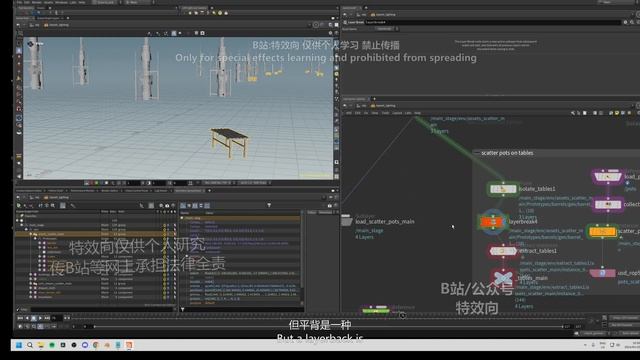Open the Add menu in the network editor
This screenshot has height=360, width=640.
click(349, 113)
